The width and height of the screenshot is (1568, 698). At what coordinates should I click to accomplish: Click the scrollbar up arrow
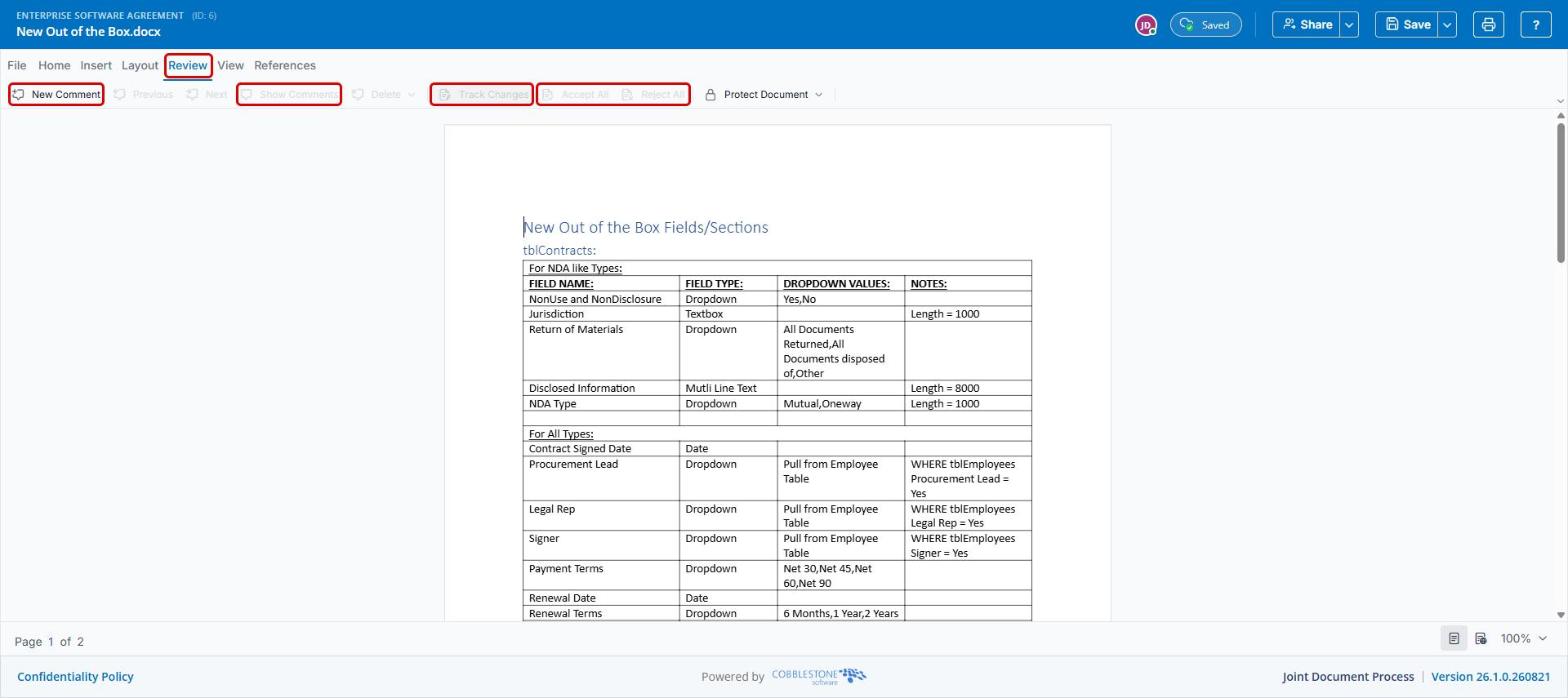(1560, 116)
